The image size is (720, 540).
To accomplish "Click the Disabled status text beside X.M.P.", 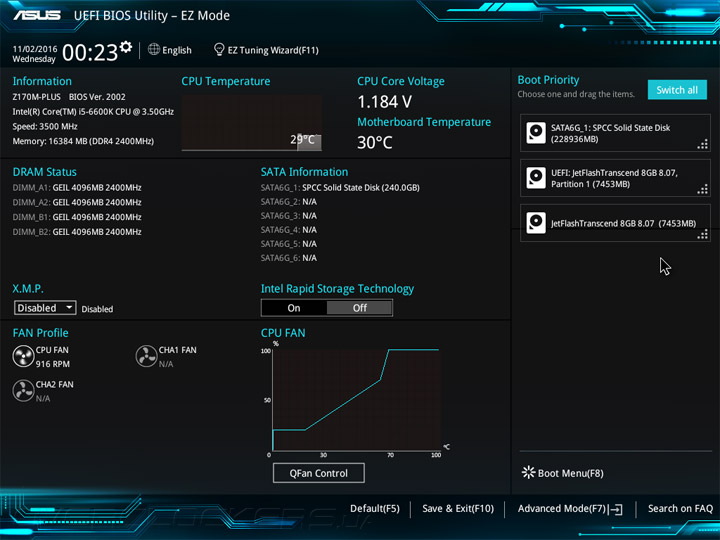I will point(97,309).
